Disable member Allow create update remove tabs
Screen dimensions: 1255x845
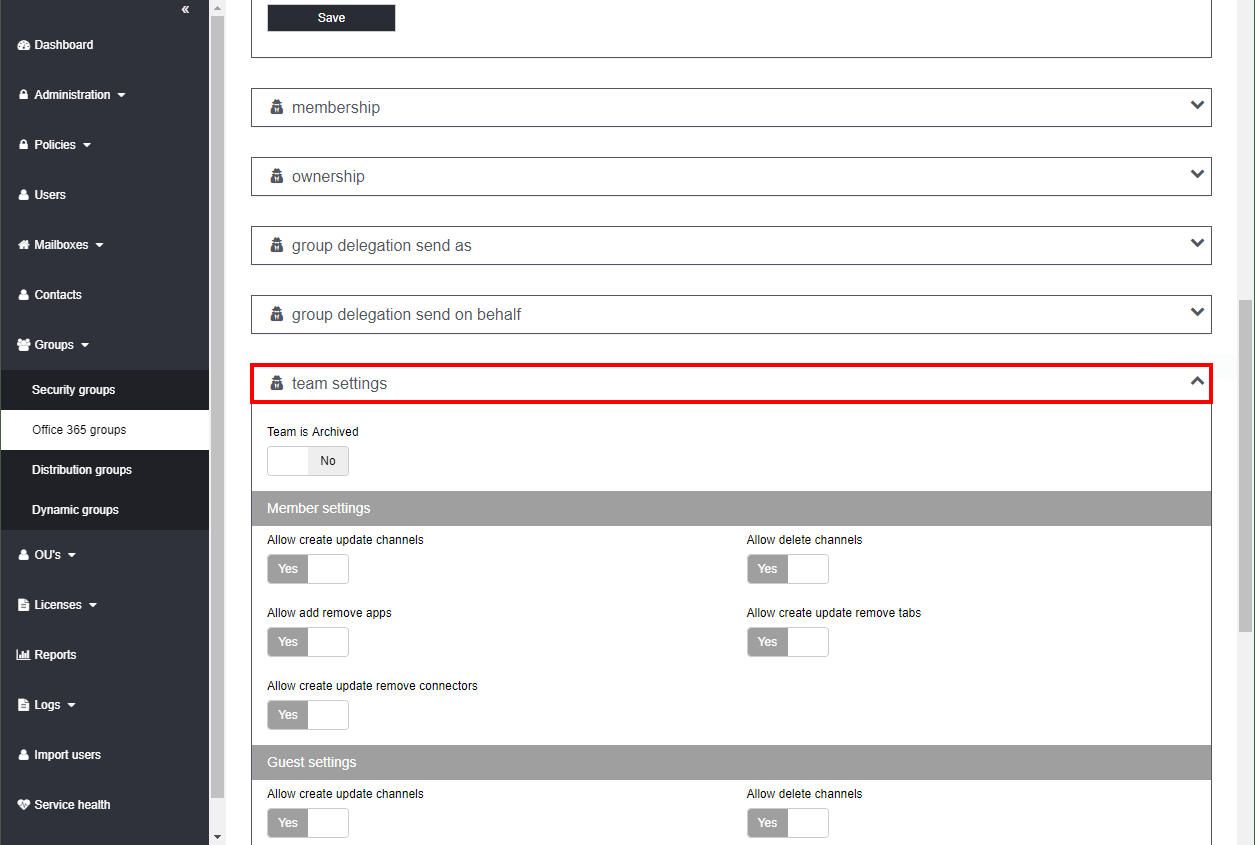pyautogui.click(x=788, y=642)
